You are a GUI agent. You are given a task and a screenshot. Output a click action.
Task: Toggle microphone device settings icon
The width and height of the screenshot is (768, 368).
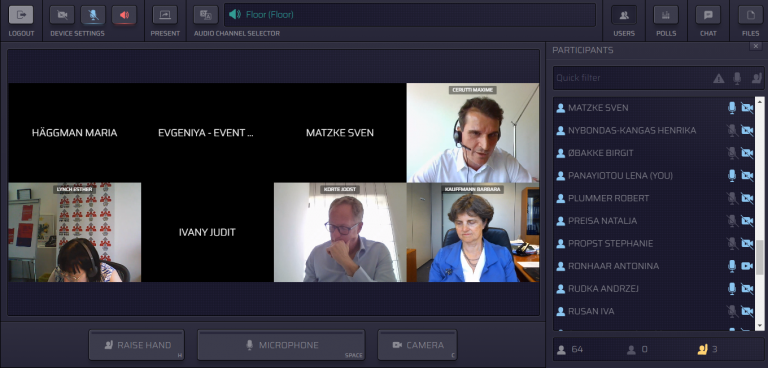[93, 15]
